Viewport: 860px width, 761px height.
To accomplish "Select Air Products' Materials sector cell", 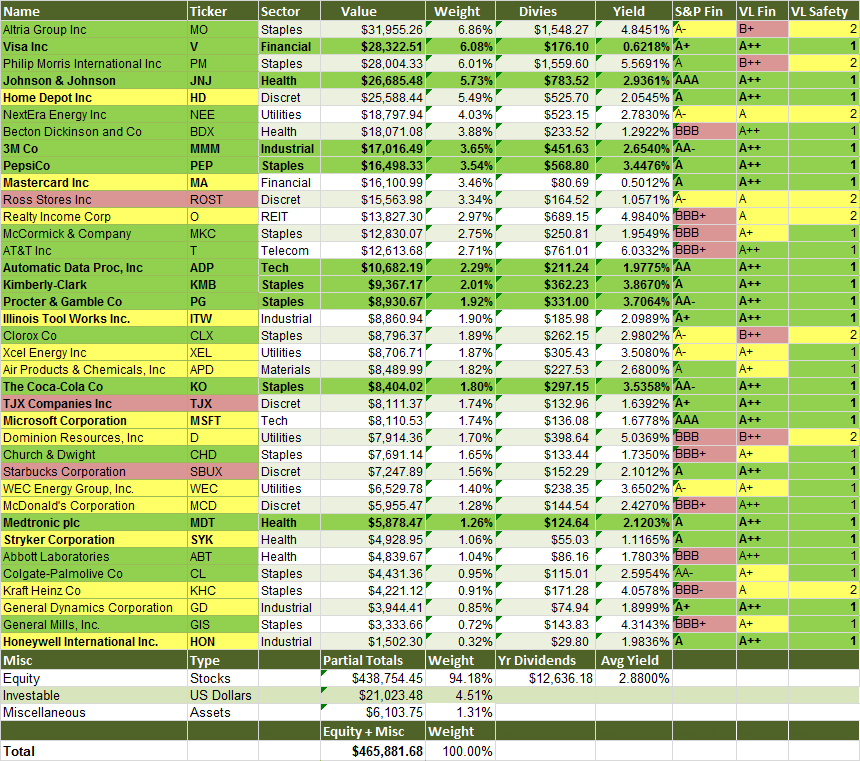I will point(289,370).
